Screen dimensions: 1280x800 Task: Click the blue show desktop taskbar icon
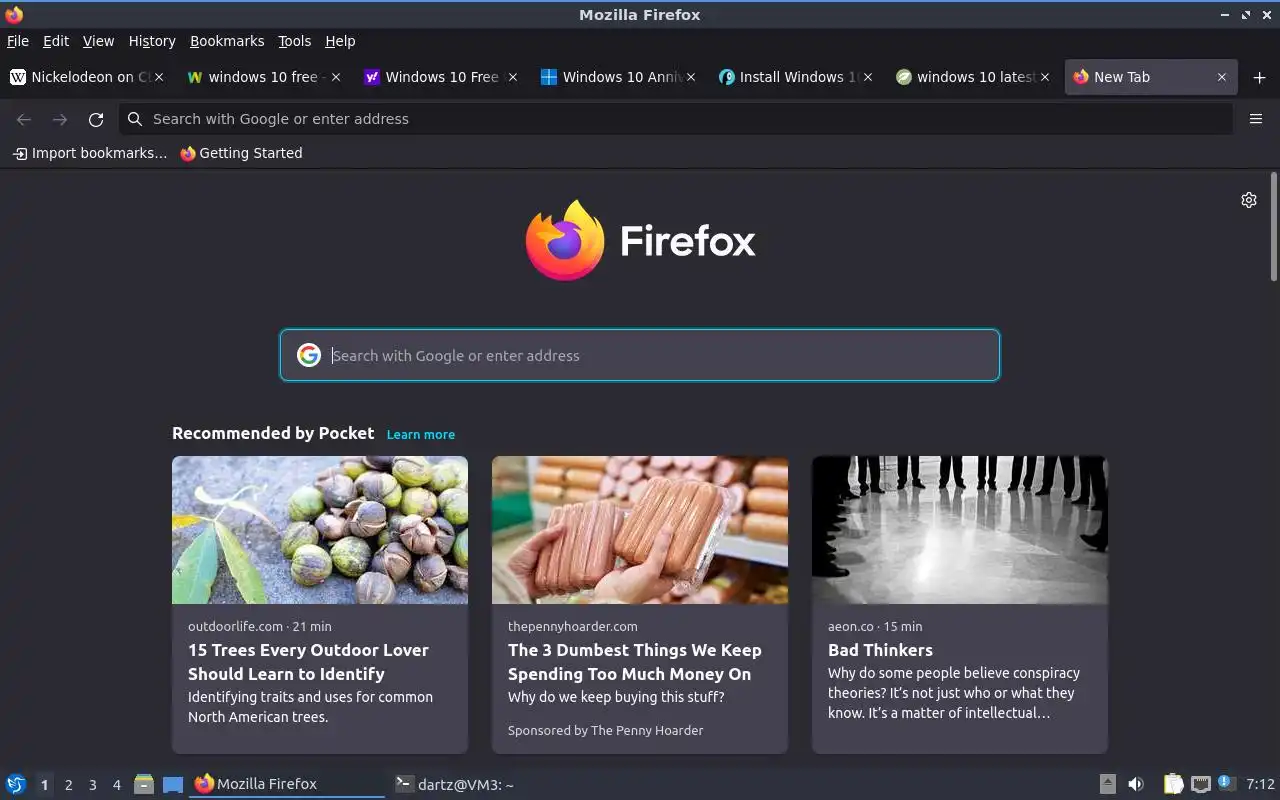click(x=173, y=784)
